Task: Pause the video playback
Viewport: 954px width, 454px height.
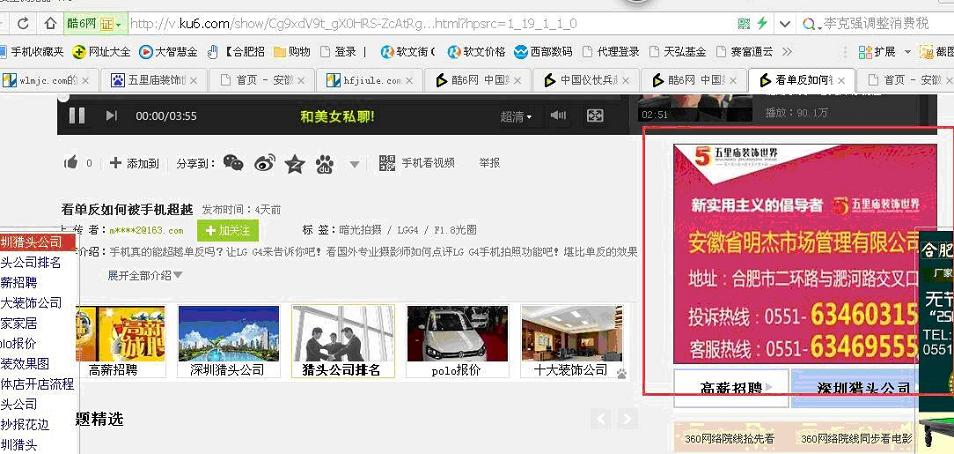Action: point(77,115)
